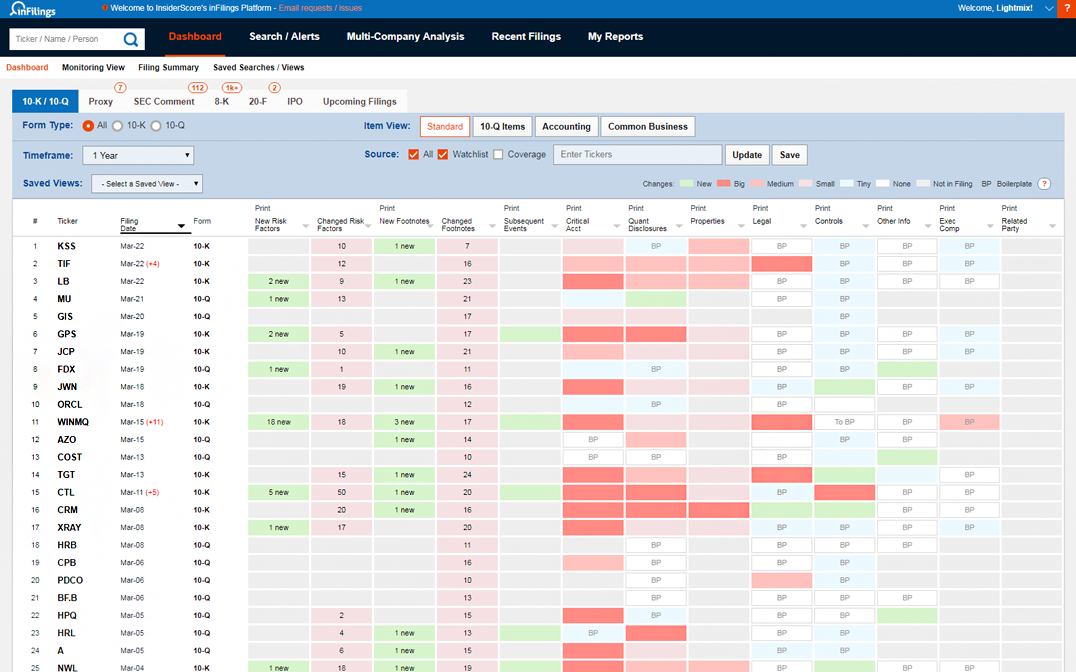Click the 3 new footnotes cell for WINMQ

tap(404, 422)
